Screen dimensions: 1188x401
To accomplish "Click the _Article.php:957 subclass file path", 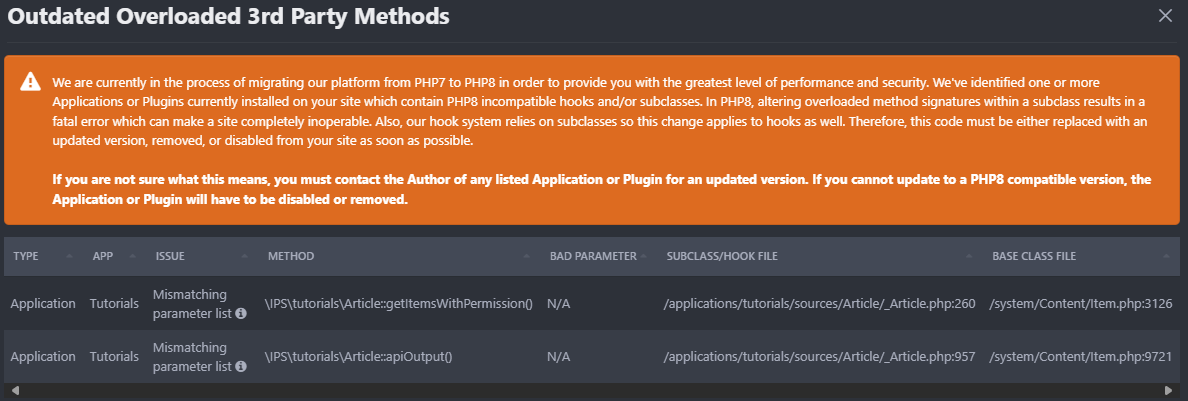I will point(819,357).
